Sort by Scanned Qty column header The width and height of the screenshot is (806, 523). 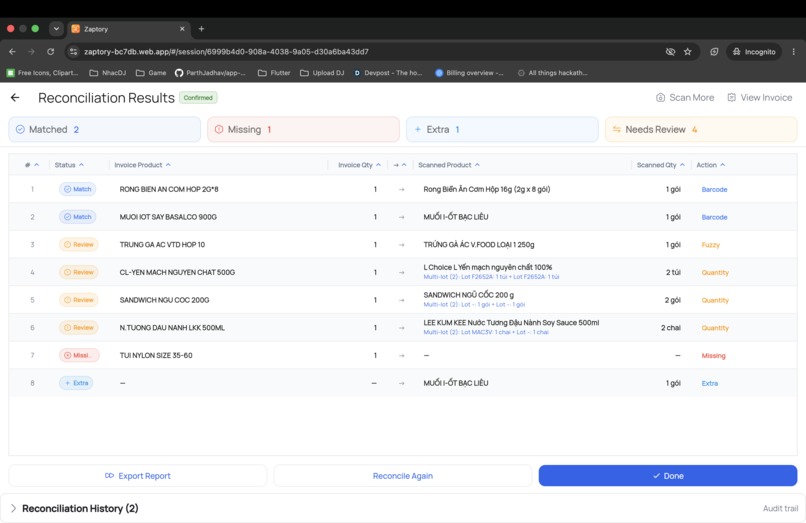661,165
